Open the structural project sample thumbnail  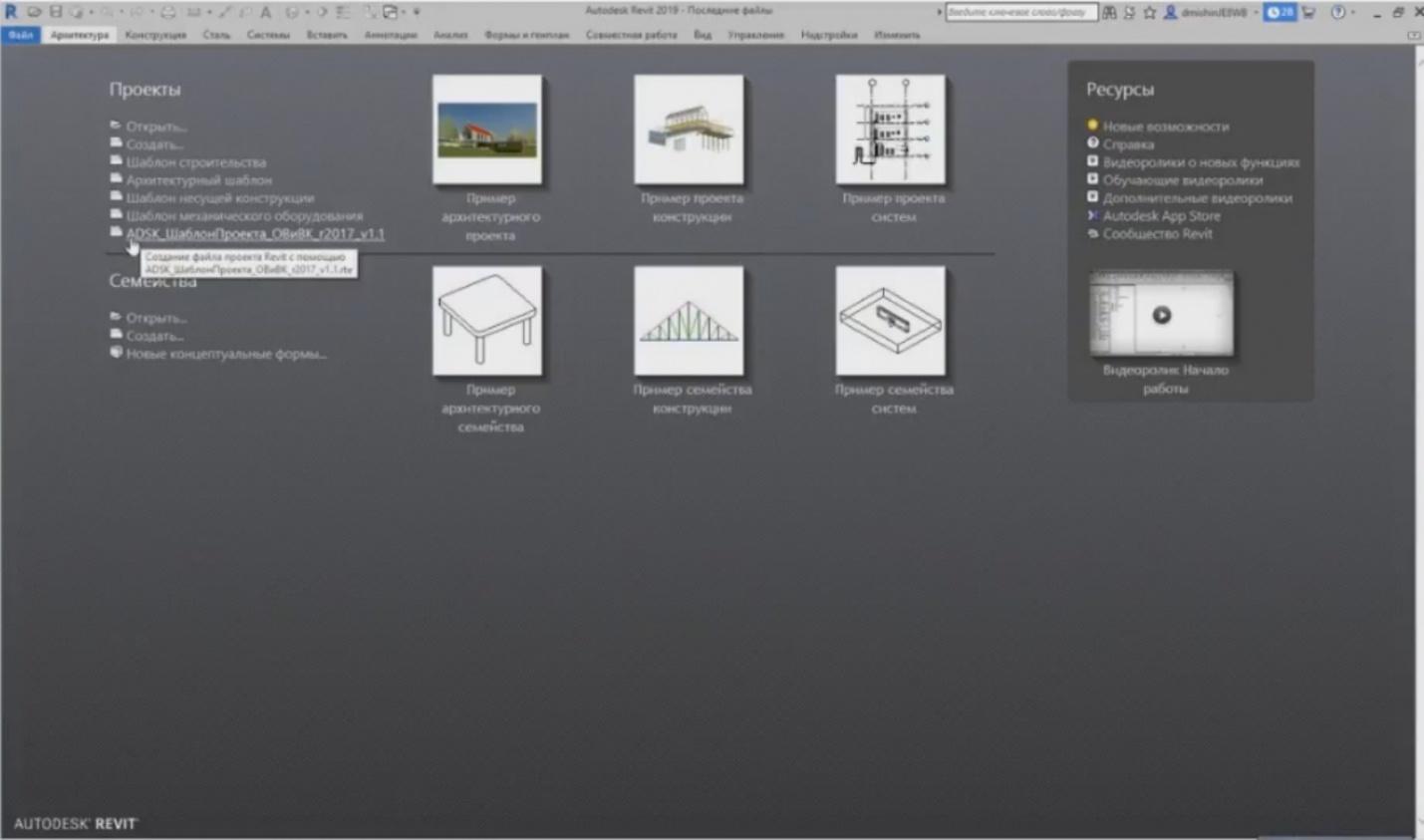click(x=689, y=130)
